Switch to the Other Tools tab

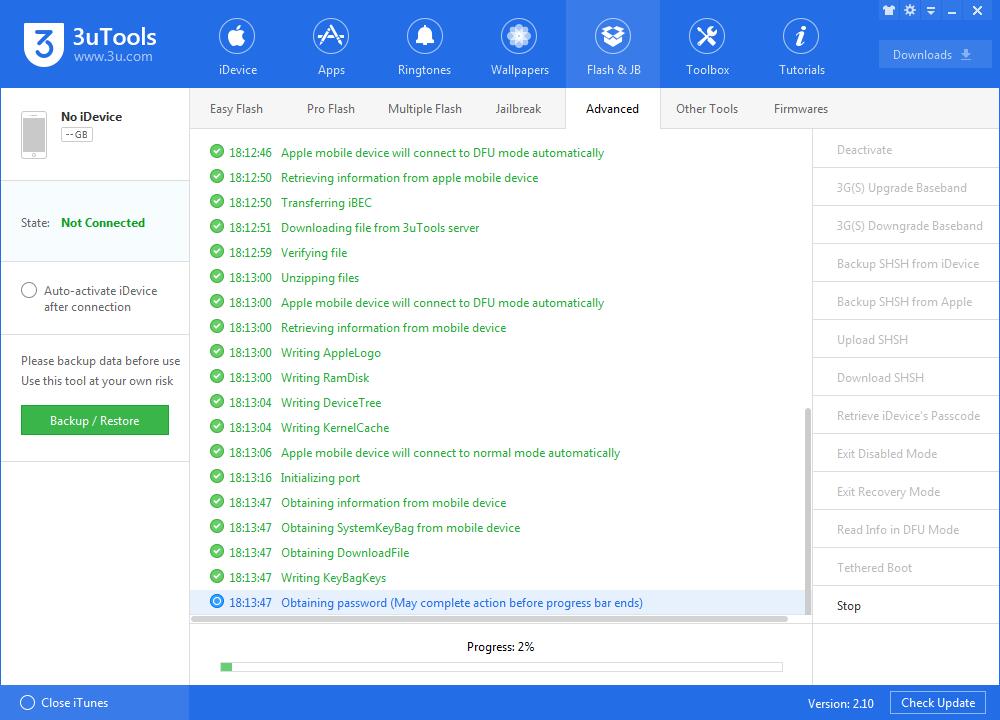(x=707, y=109)
